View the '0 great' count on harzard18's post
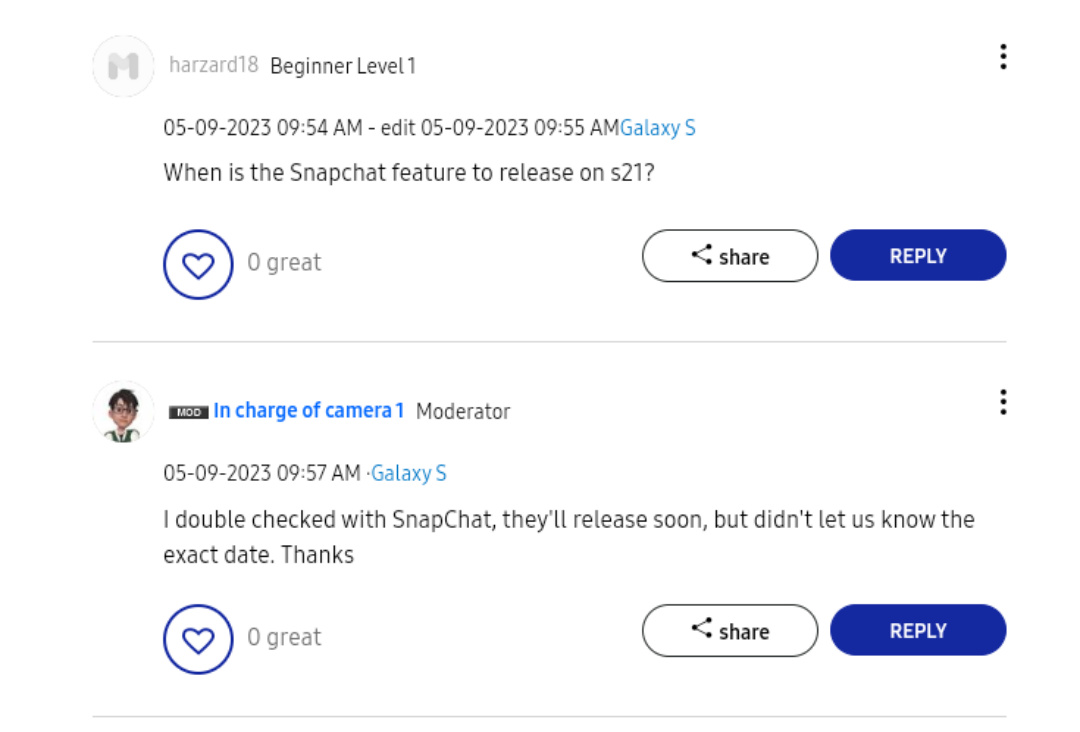The image size is (1080, 732). (x=284, y=263)
